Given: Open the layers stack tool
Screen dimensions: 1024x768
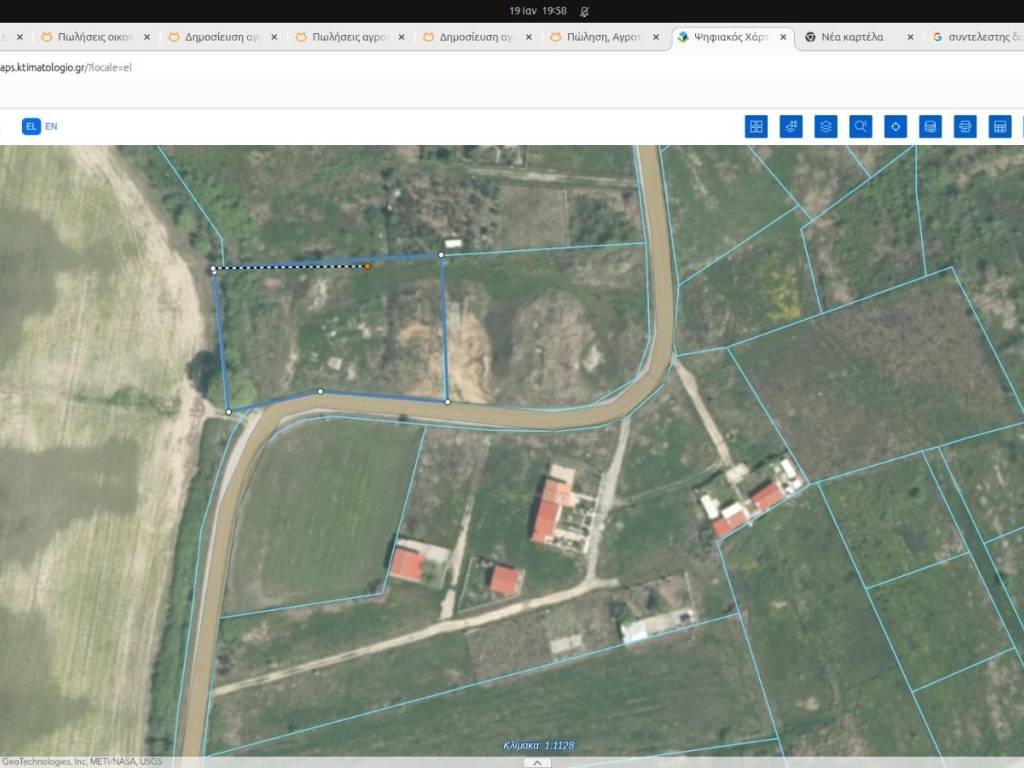Looking at the screenshot, I should [825, 127].
